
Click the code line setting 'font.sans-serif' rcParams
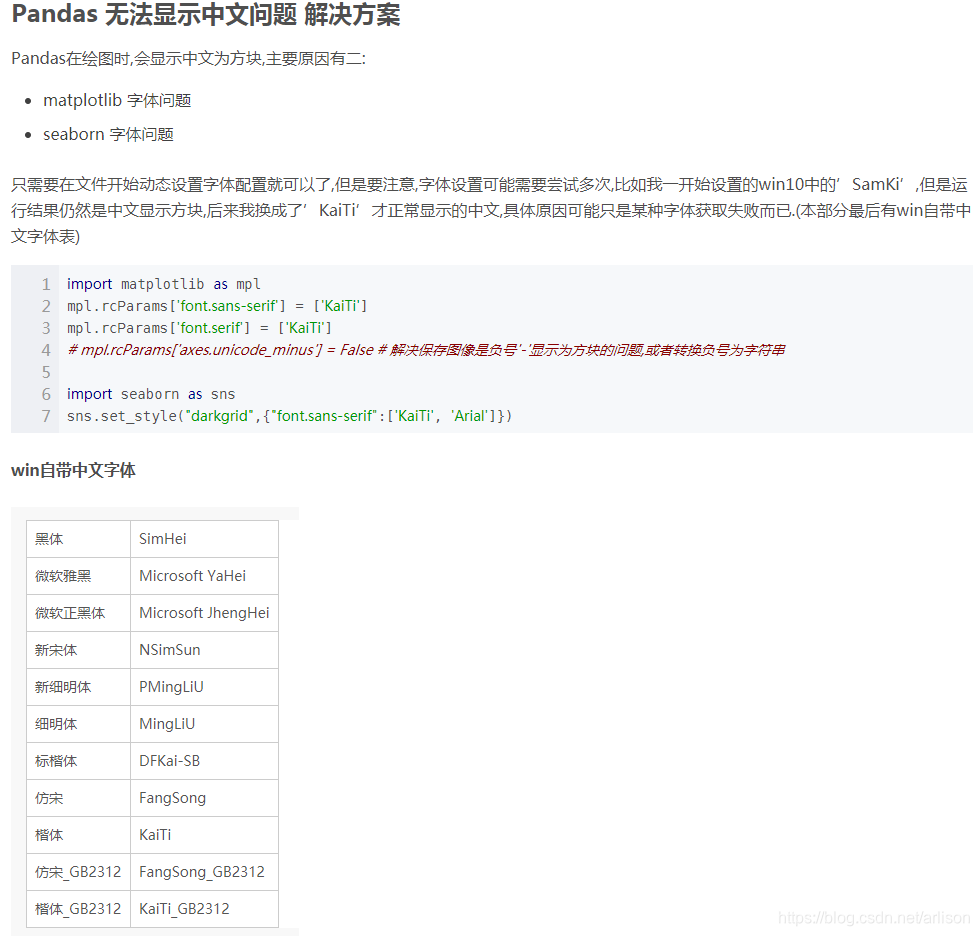217,306
